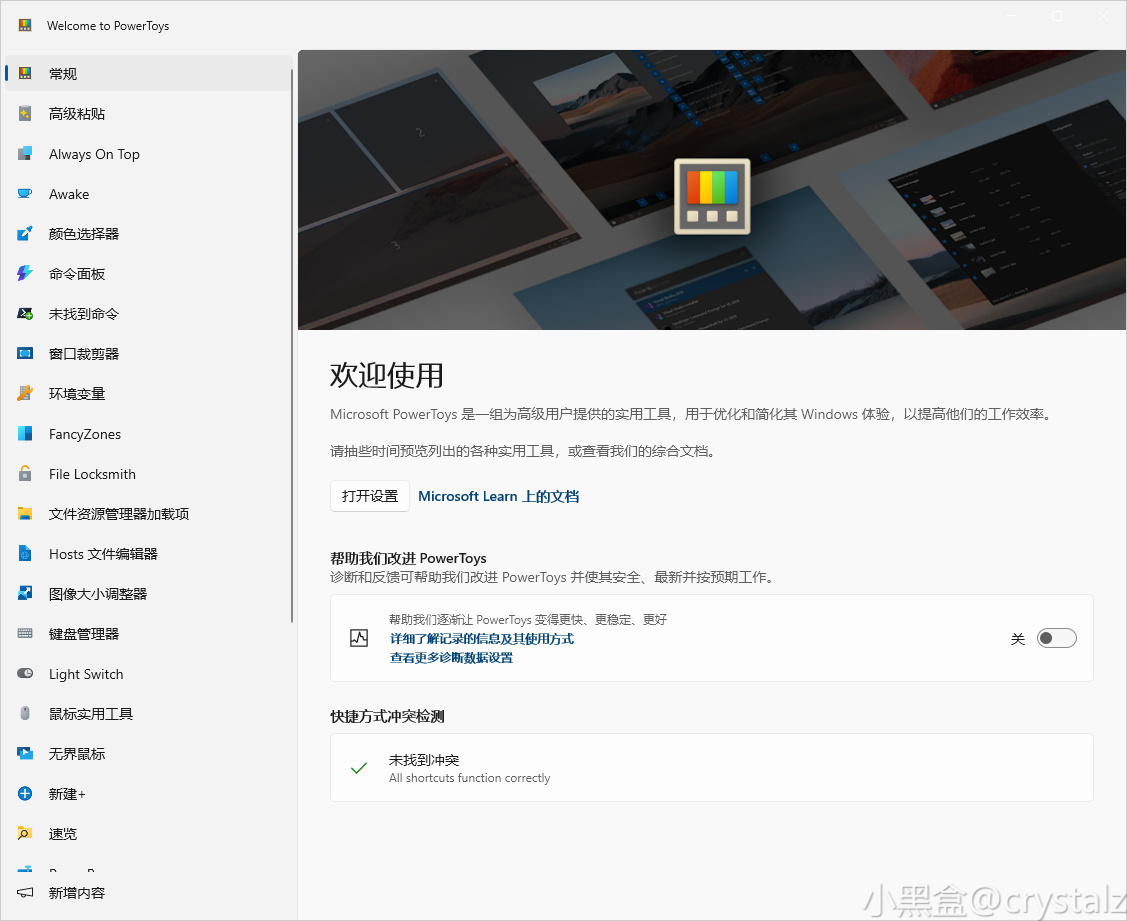Click the PowerToys title bar app icon
1127x921 pixels.
[x=24, y=25]
